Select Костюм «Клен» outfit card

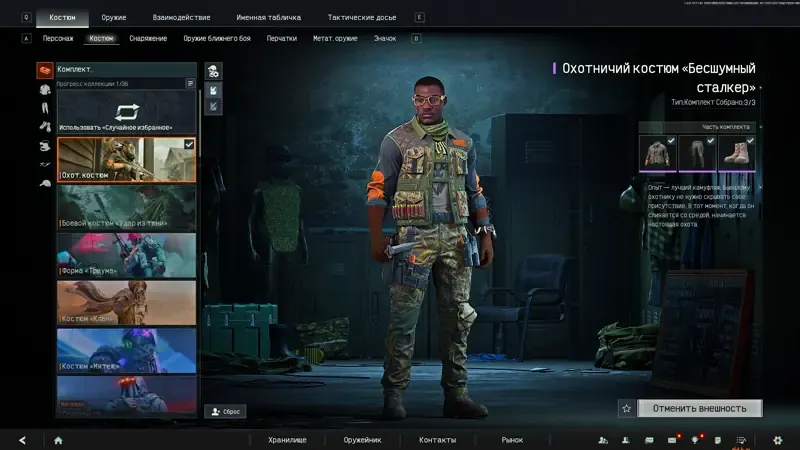point(126,303)
